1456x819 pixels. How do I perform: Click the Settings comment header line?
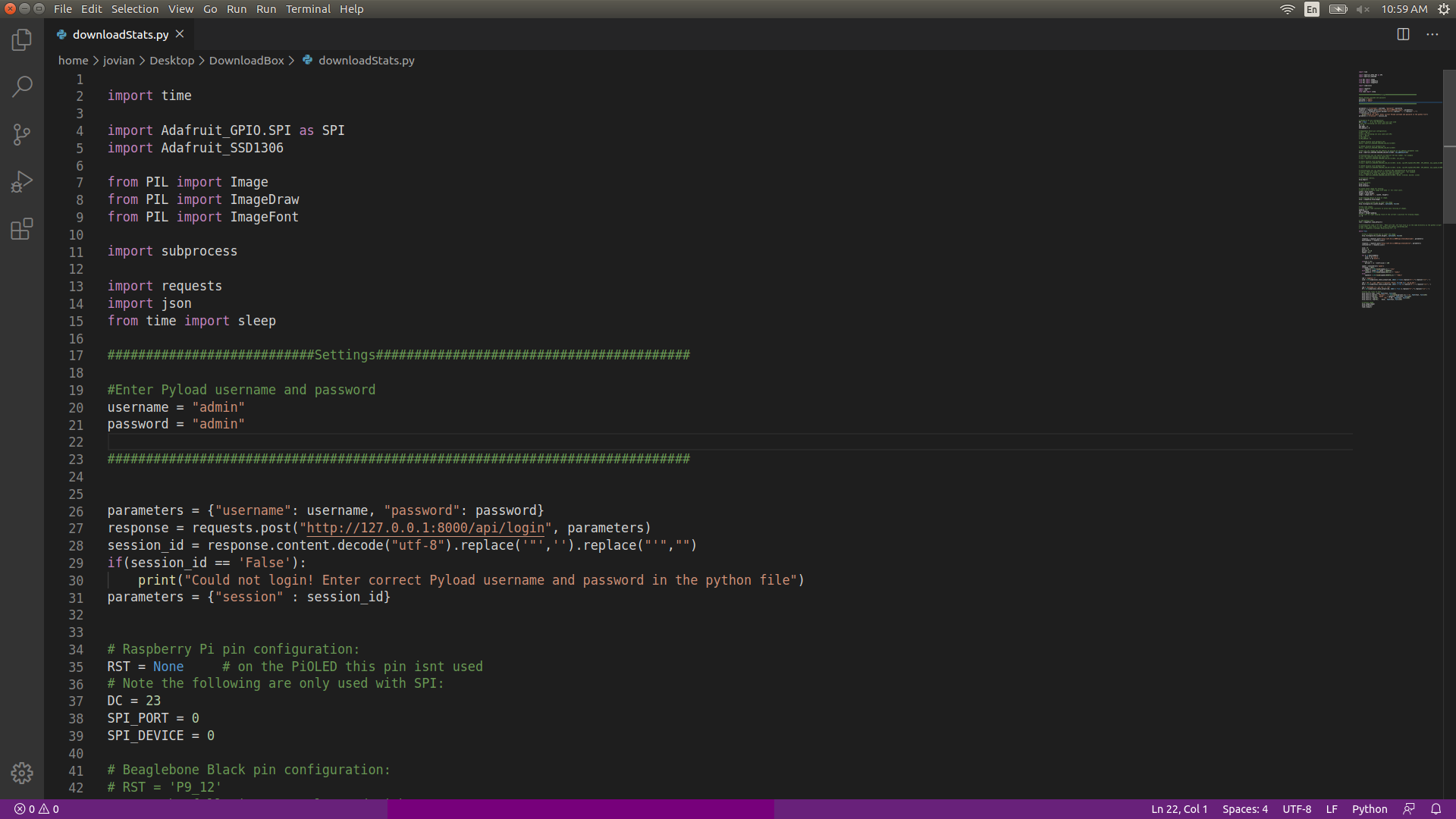398,355
